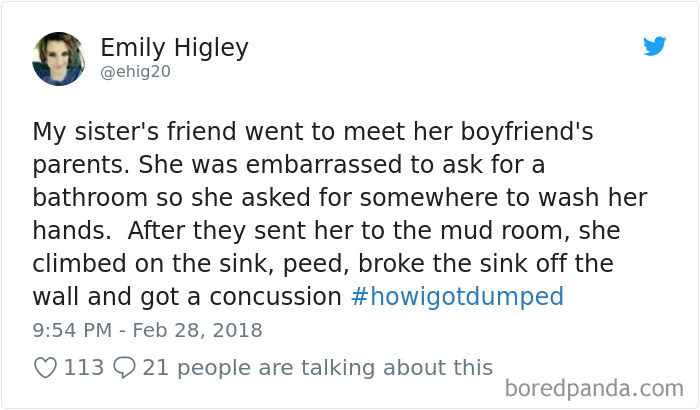The height and width of the screenshot is (410, 700).
Task: Click the word "somewhere" in the tweet
Action: [x=429, y=198]
